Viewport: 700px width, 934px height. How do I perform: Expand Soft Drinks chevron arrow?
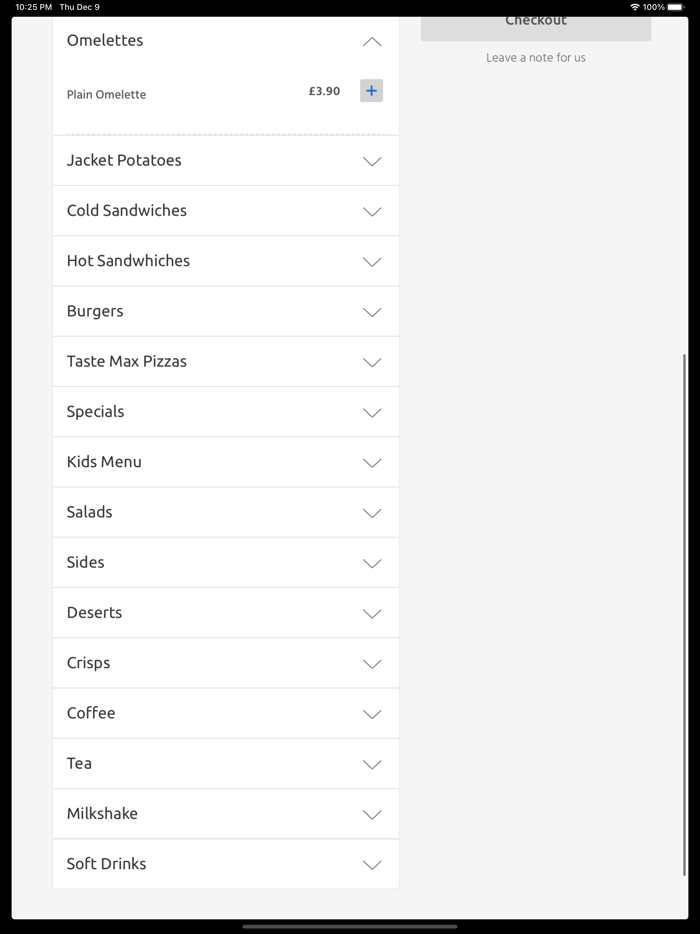click(372, 865)
